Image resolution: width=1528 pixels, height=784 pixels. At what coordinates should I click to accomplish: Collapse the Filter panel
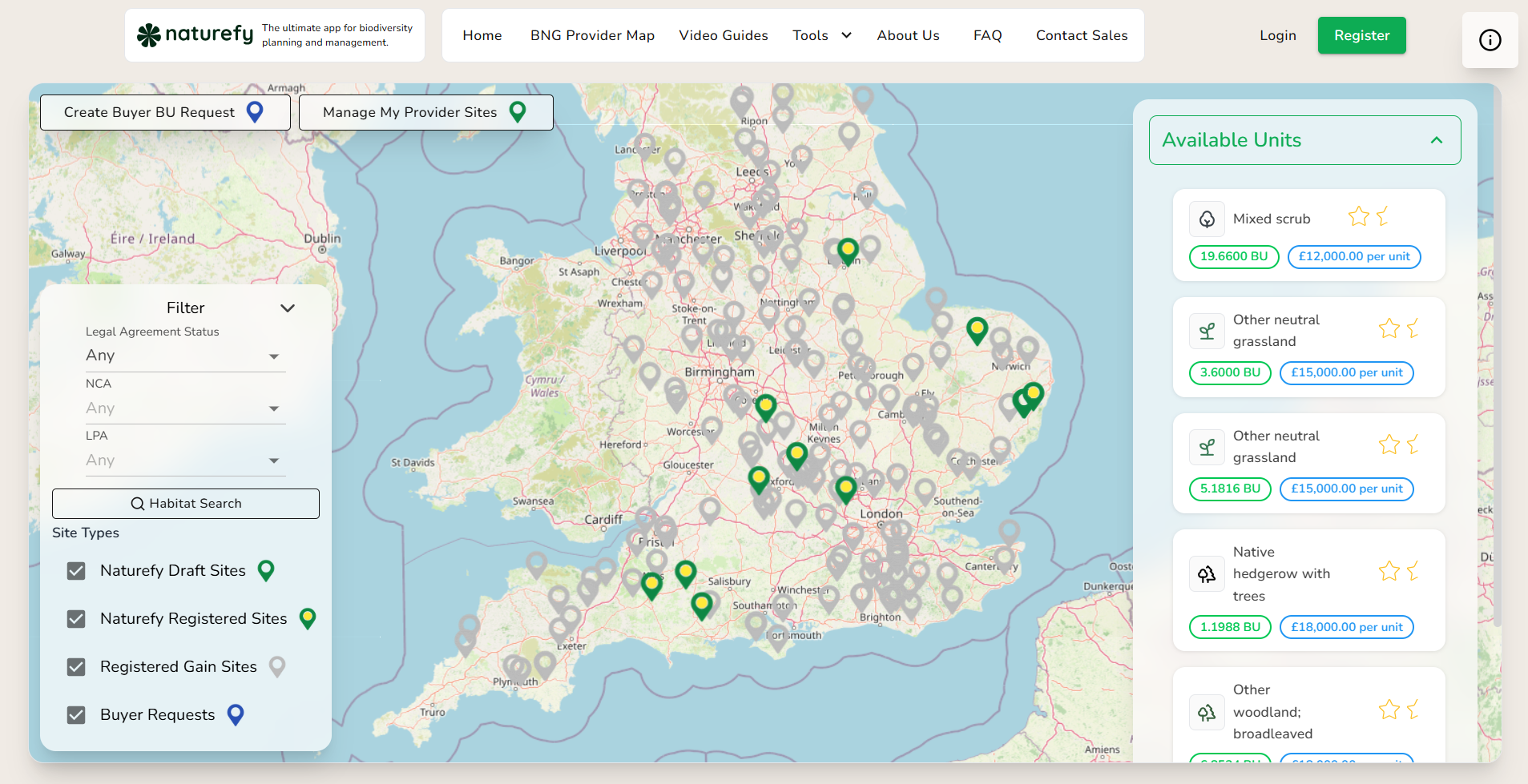(x=288, y=308)
